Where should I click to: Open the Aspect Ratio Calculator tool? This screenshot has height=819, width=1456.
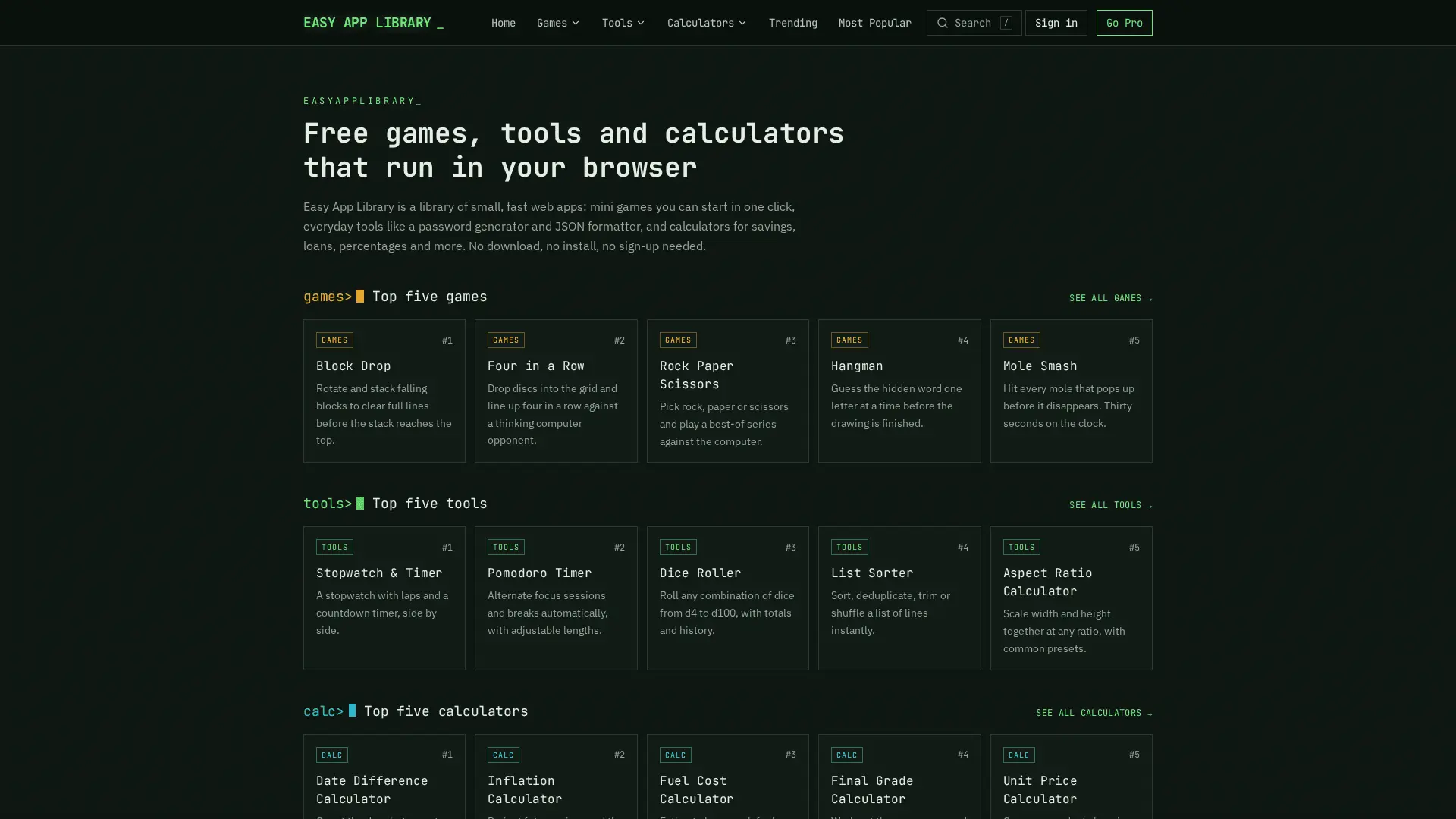click(1071, 598)
